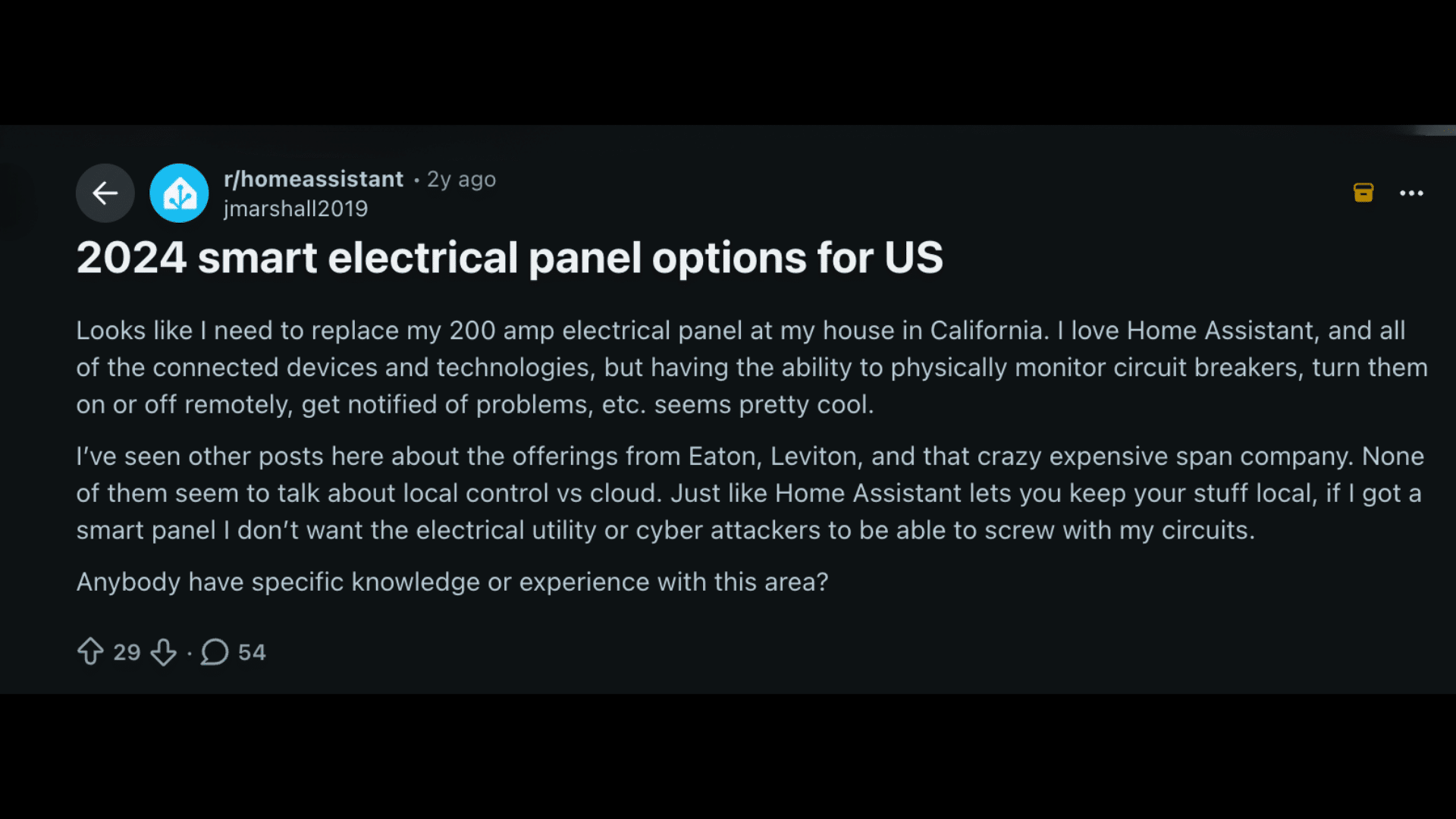Open the r/homeassistant community page
The height and width of the screenshot is (819, 1456).
pos(312,179)
